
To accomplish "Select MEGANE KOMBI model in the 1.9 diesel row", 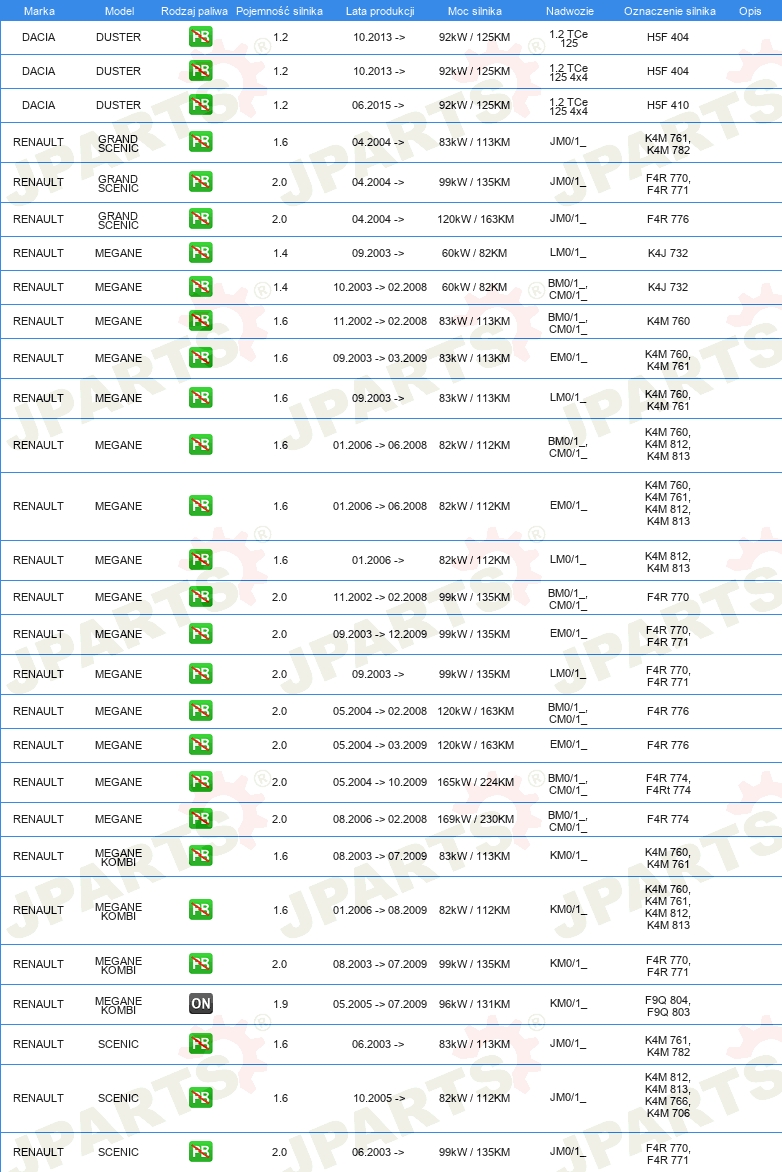I will [x=118, y=1005].
